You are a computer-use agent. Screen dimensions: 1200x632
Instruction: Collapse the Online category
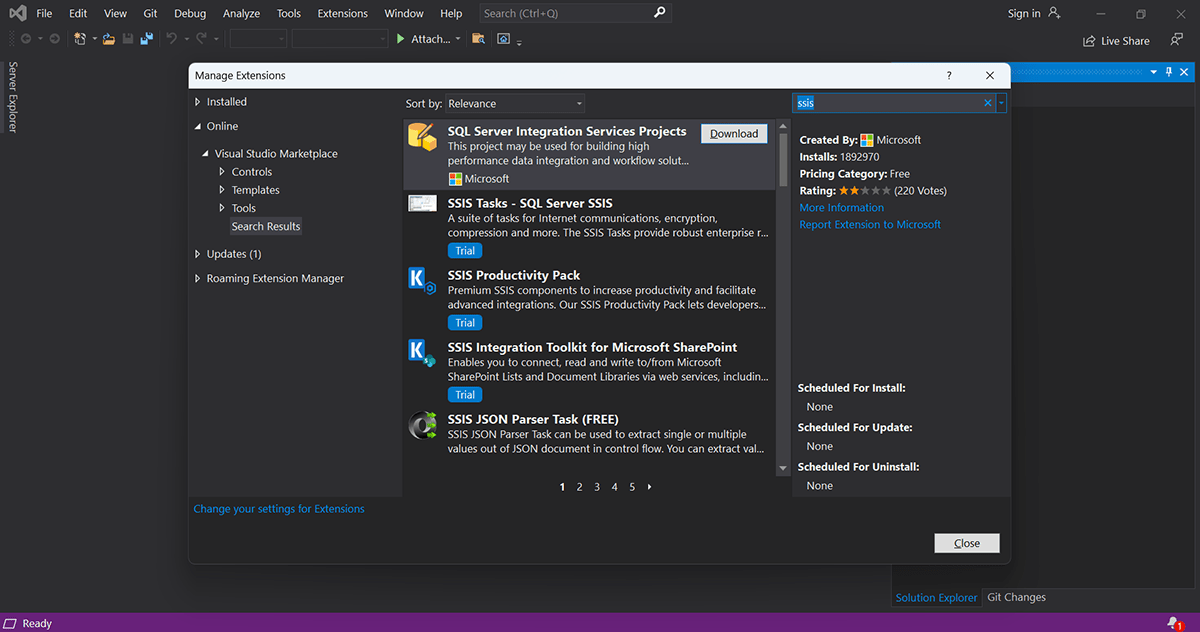tap(198, 126)
